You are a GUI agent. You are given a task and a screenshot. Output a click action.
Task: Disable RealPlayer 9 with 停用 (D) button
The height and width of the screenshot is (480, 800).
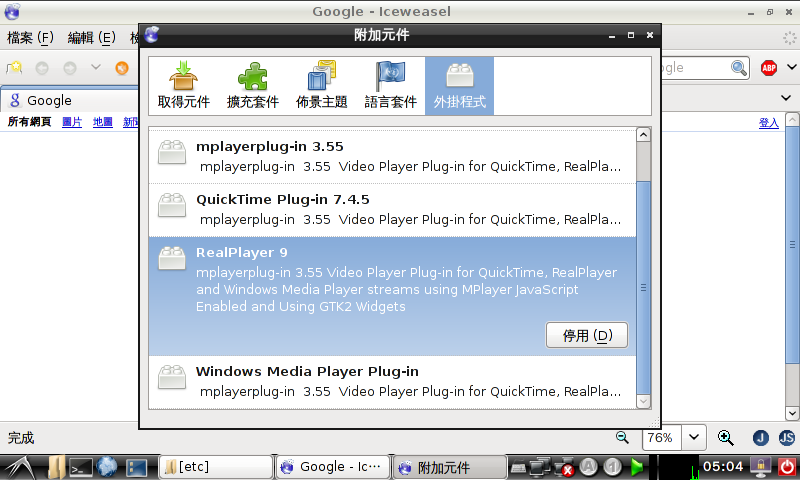point(587,335)
